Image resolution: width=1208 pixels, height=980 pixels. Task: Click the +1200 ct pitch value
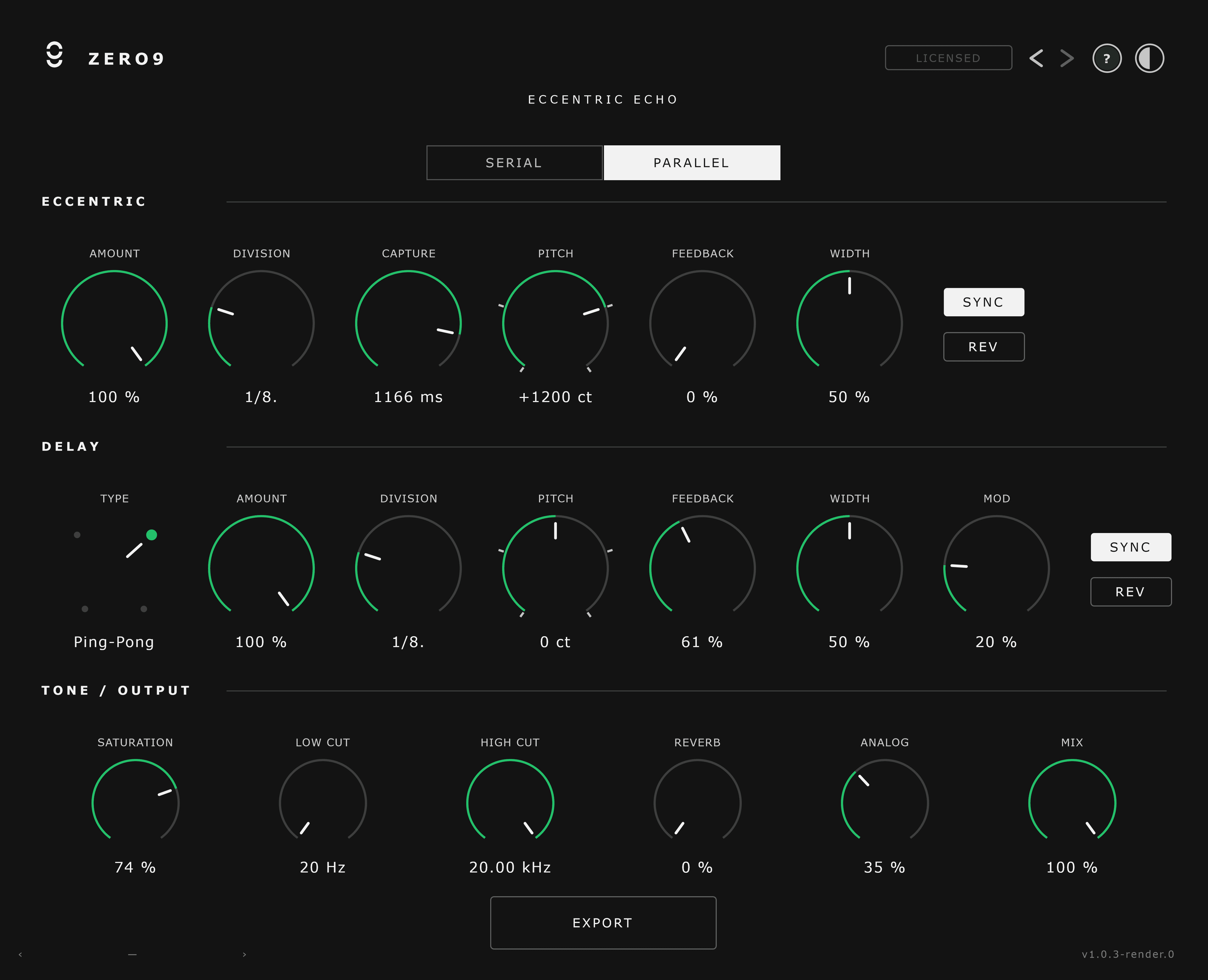click(555, 397)
